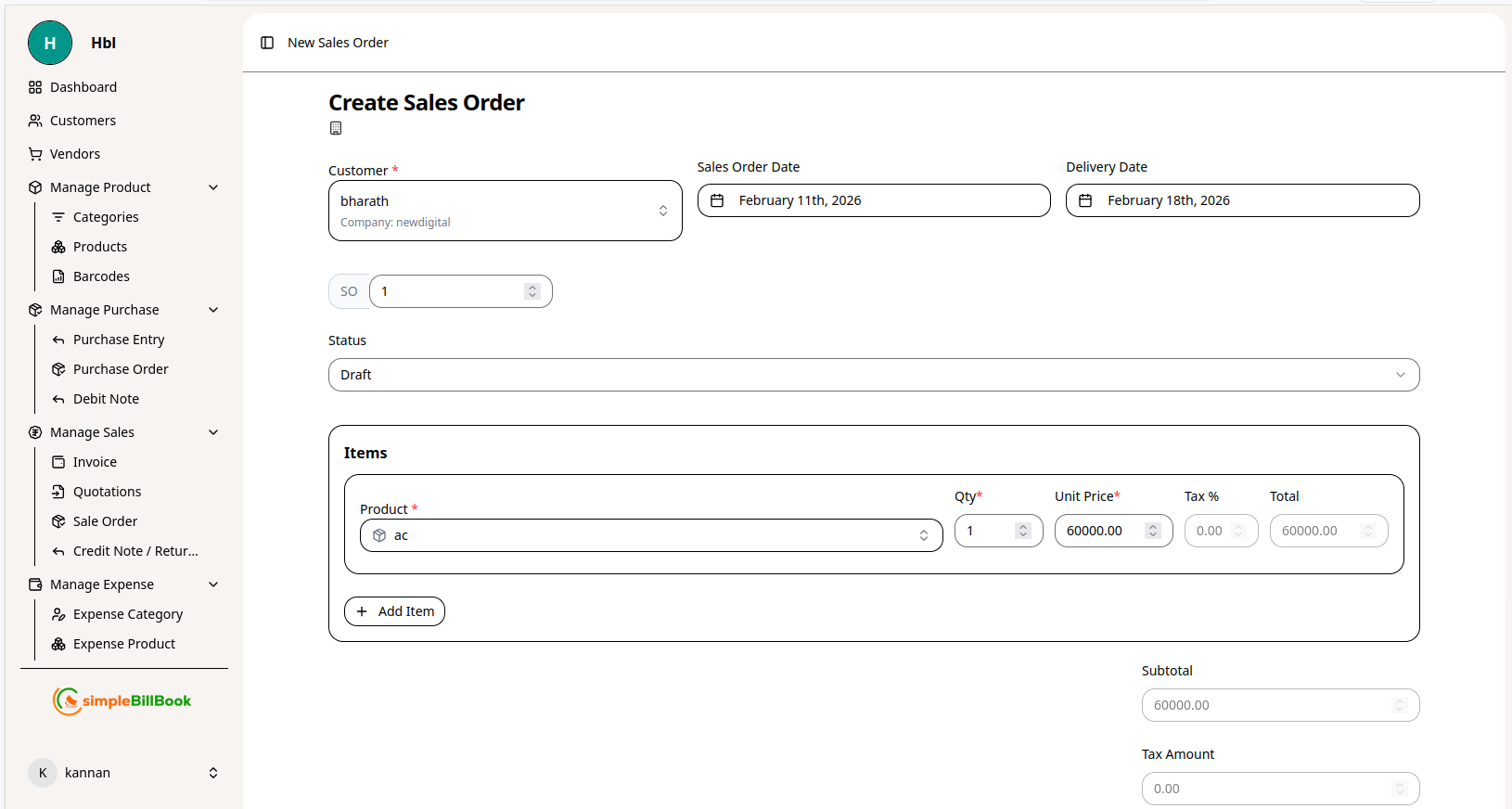Collapse the Manage Sales section
This screenshot has height=809, width=1512.
(213, 432)
